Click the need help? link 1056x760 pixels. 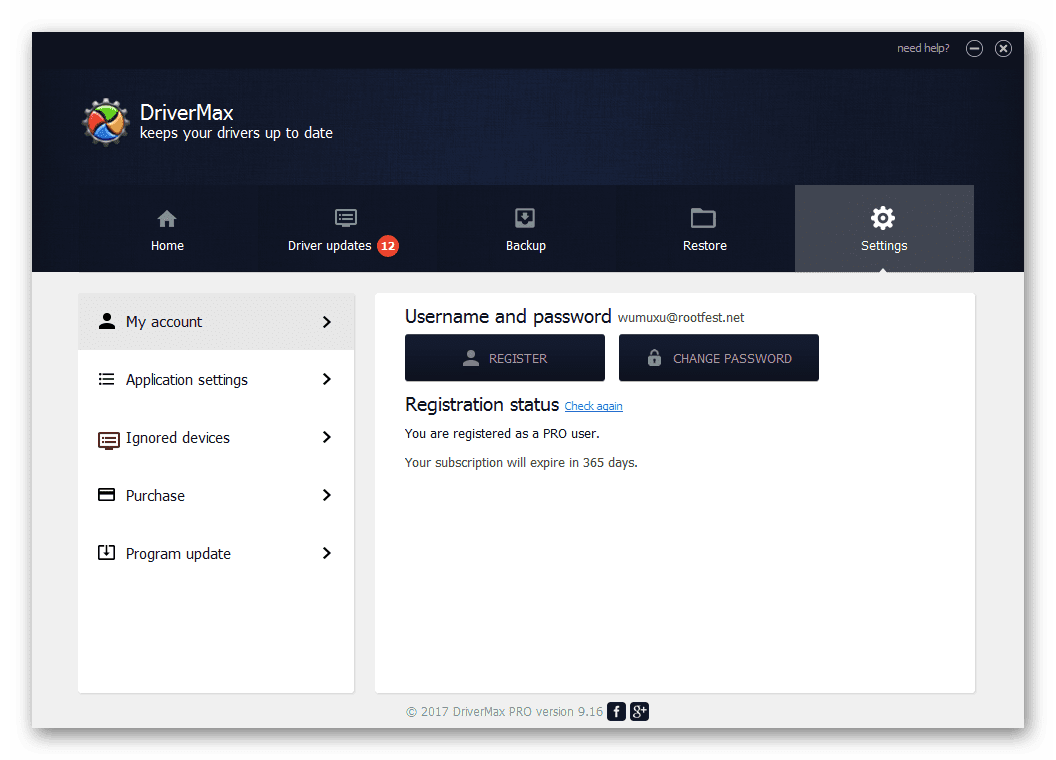(923, 49)
